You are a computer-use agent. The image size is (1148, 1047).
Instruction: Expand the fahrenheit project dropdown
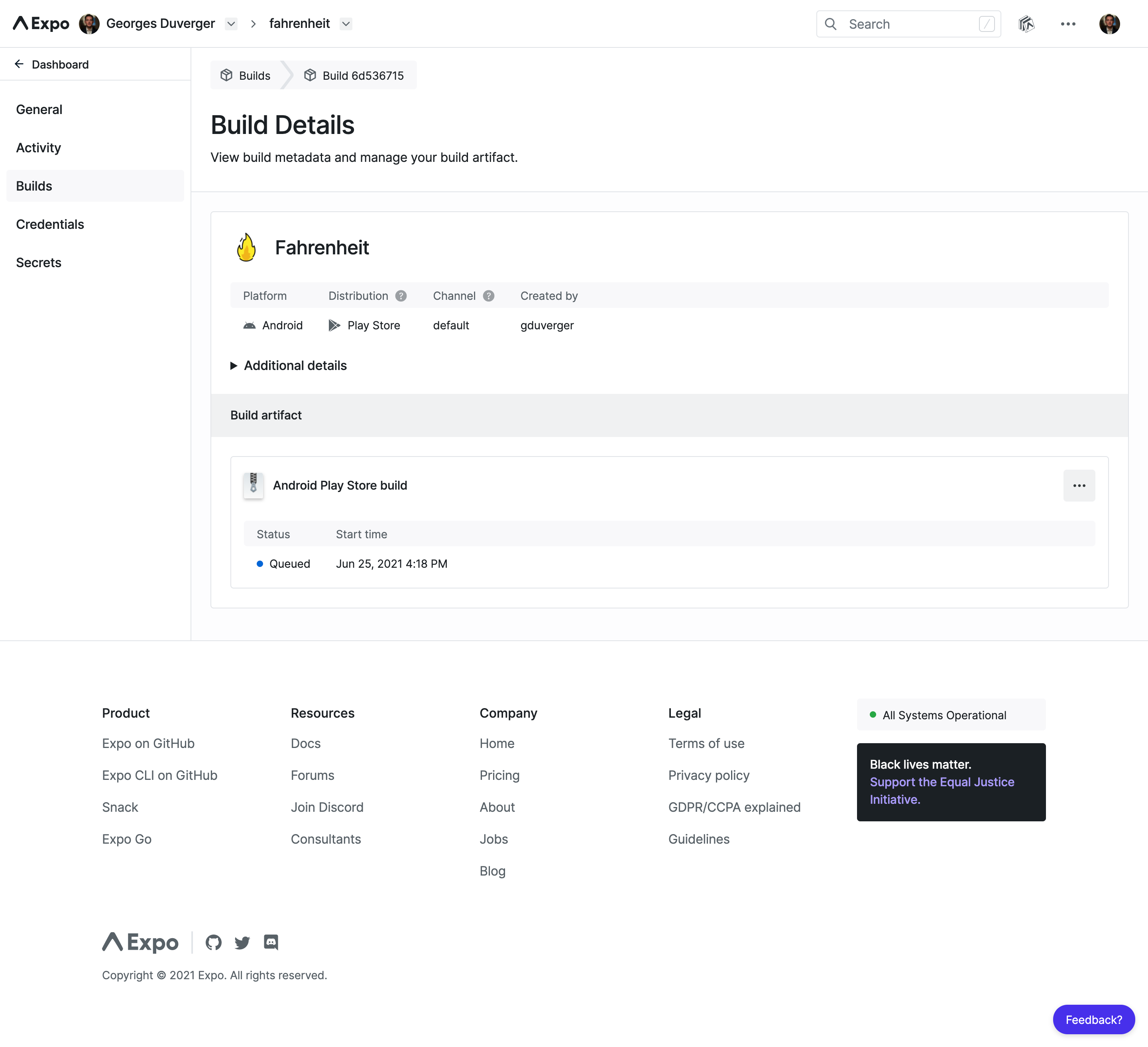click(x=346, y=24)
